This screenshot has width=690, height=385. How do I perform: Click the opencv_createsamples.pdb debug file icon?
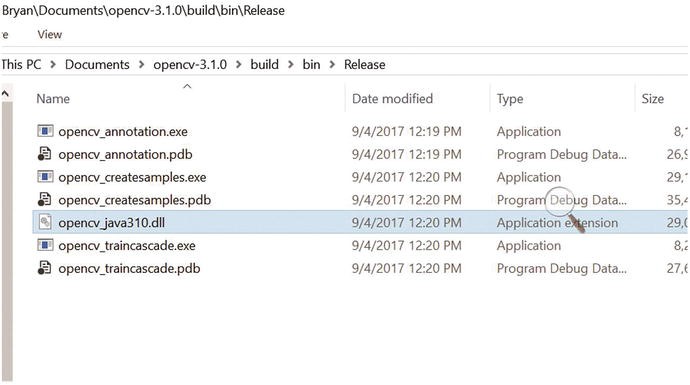coord(44,200)
